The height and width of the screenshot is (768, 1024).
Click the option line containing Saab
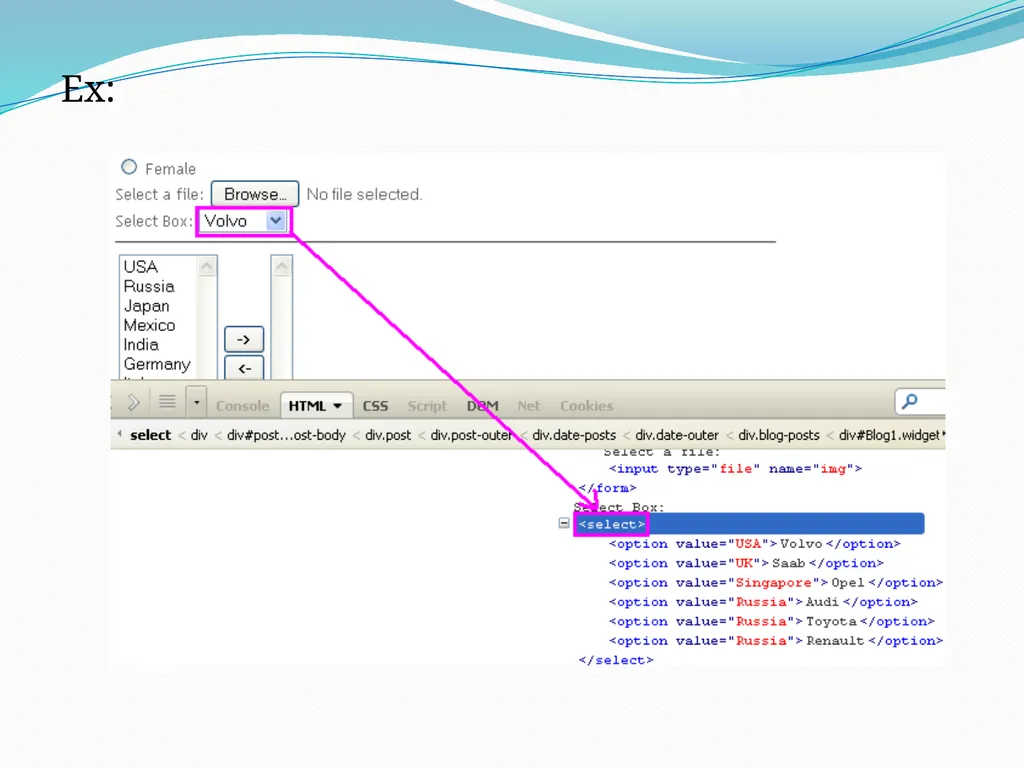click(x=746, y=563)
